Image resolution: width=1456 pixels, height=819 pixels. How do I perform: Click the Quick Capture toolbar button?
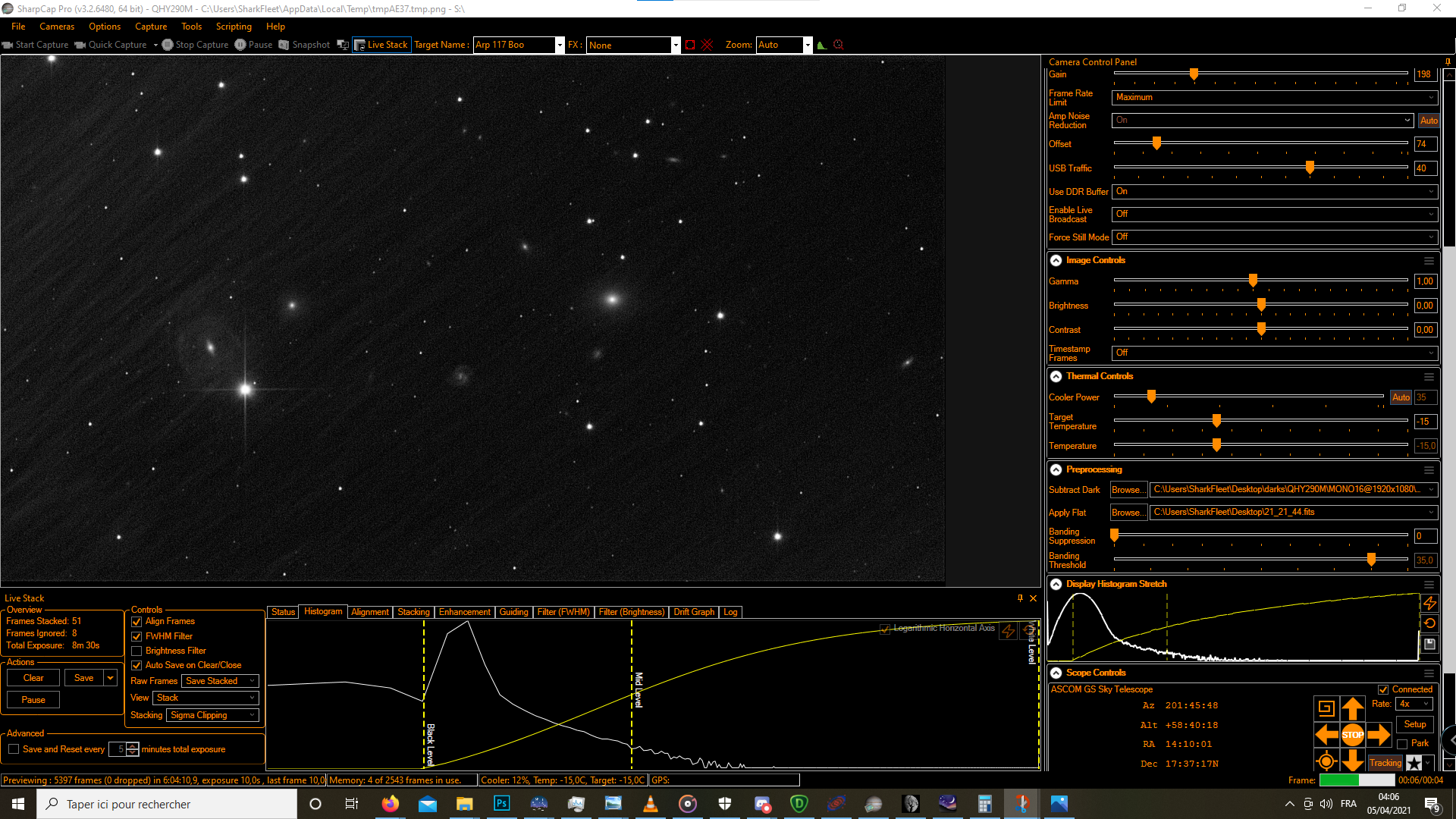111,45
